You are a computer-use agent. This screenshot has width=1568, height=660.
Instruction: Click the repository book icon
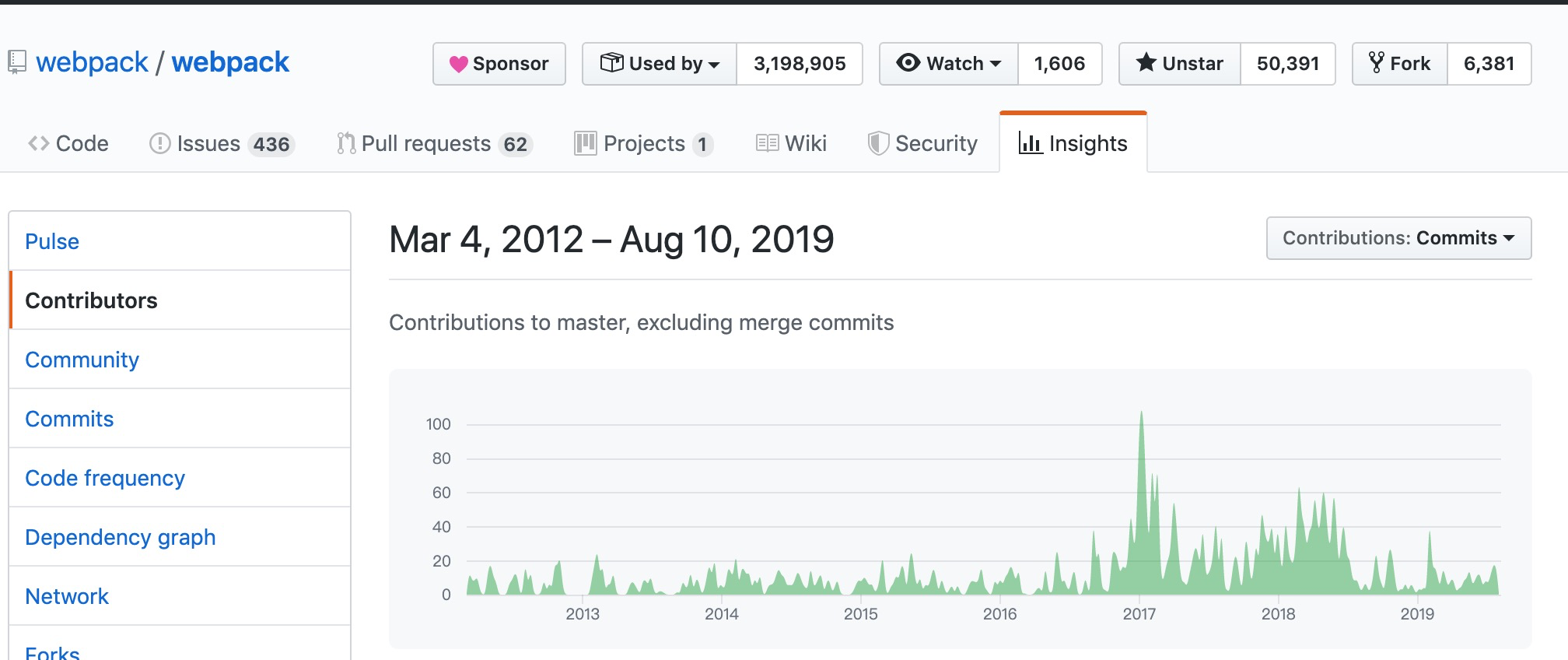coord(17,62)
